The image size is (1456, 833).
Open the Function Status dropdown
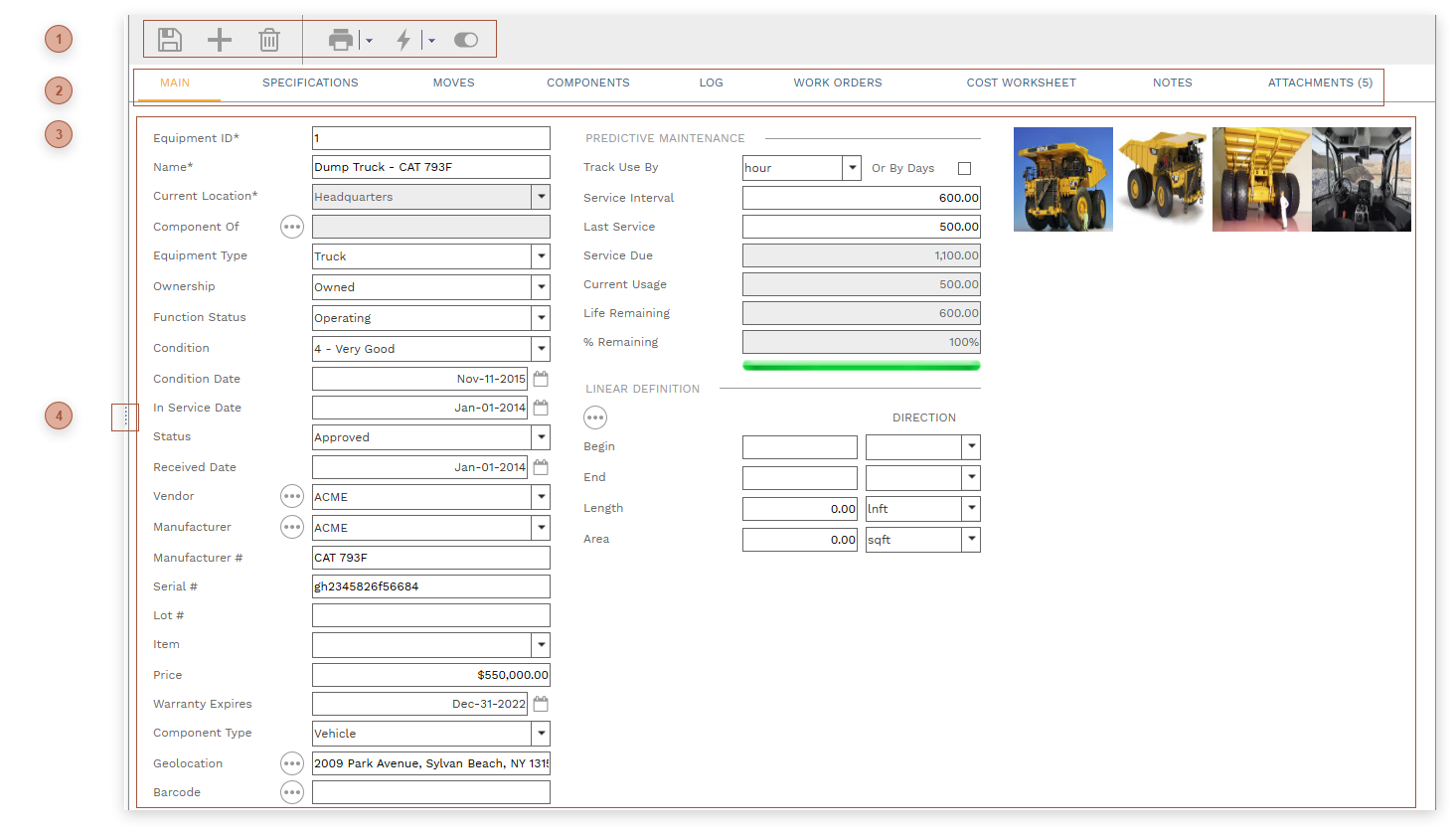[x=541, y=318]
